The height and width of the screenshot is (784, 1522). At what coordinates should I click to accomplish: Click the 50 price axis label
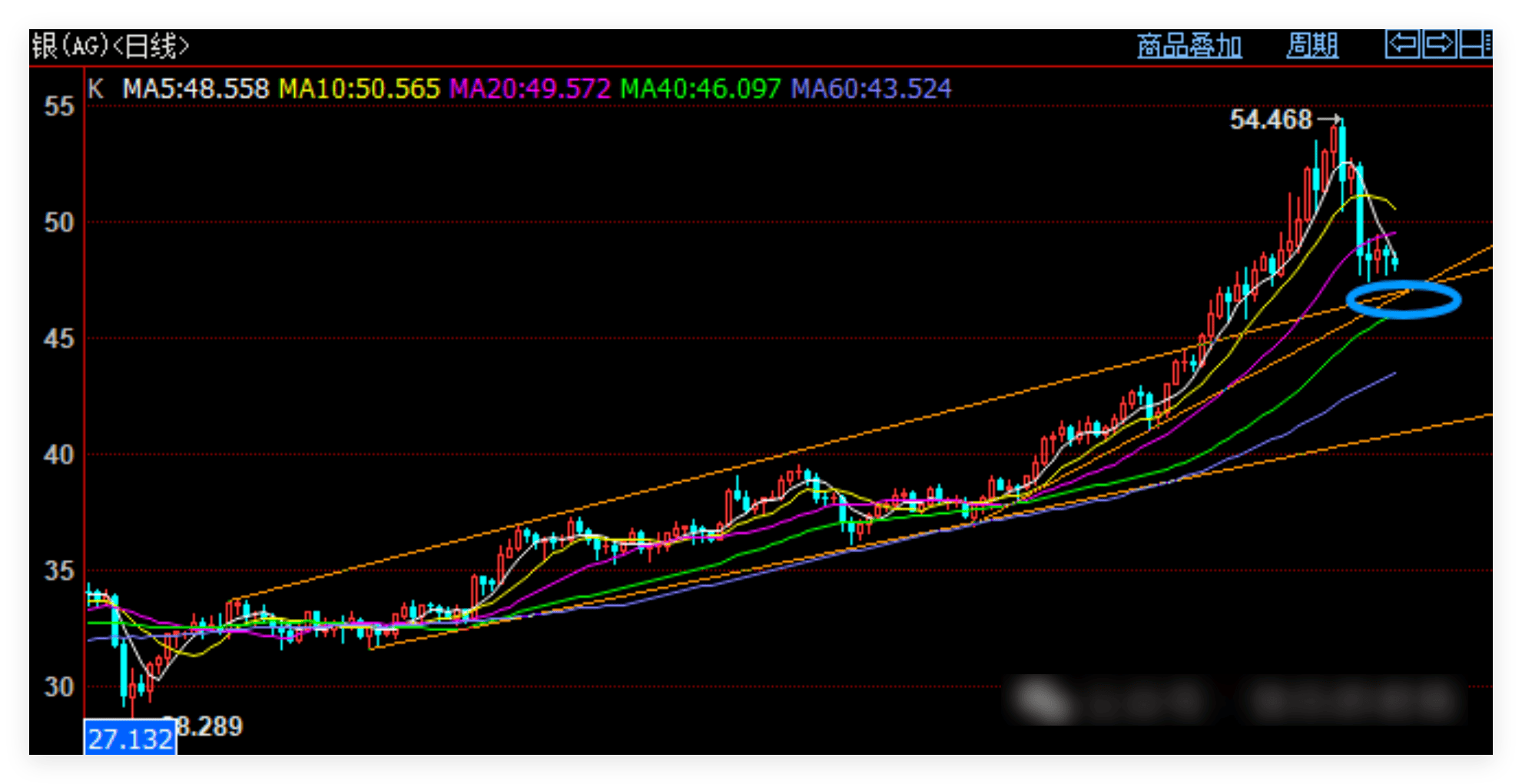pyautogui.click(x=59, y=223)
